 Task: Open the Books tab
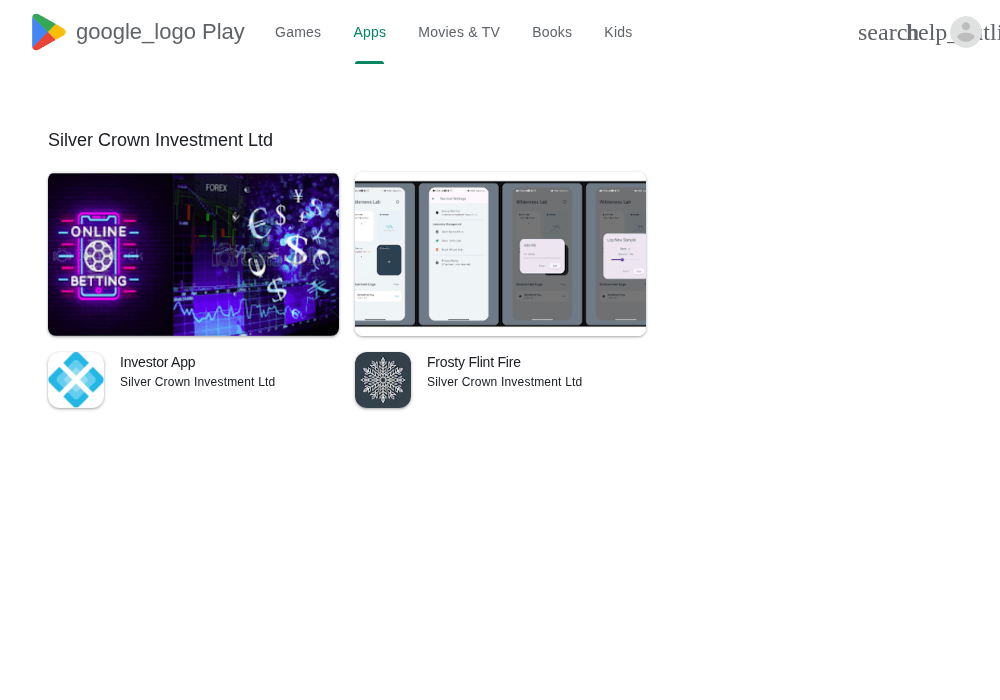pos(552,33)
